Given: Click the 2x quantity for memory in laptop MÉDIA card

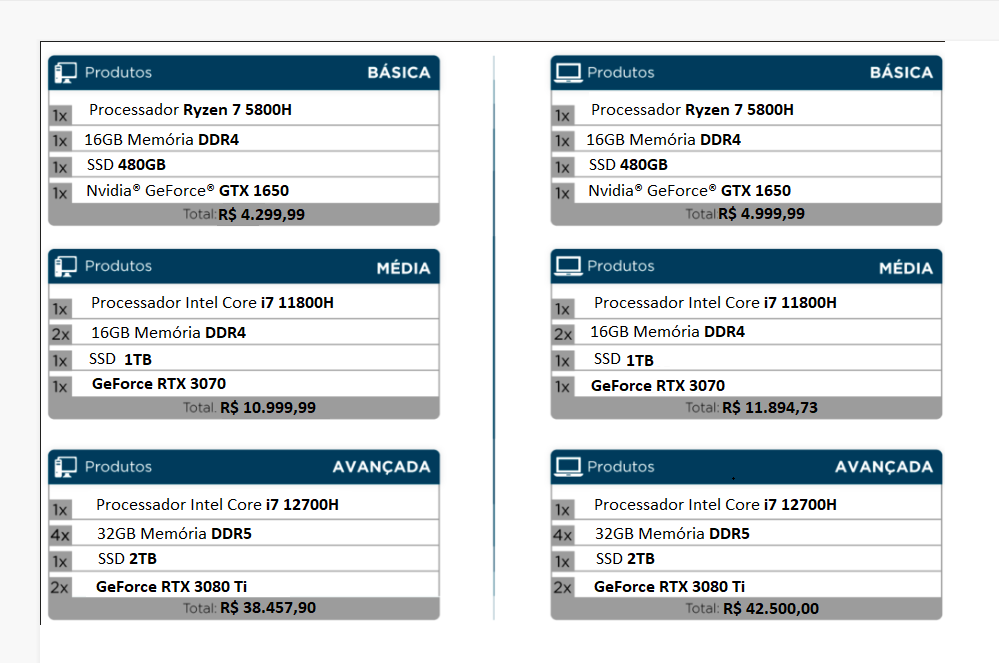Looking at the screenshot, I should [x=563, y=334].
